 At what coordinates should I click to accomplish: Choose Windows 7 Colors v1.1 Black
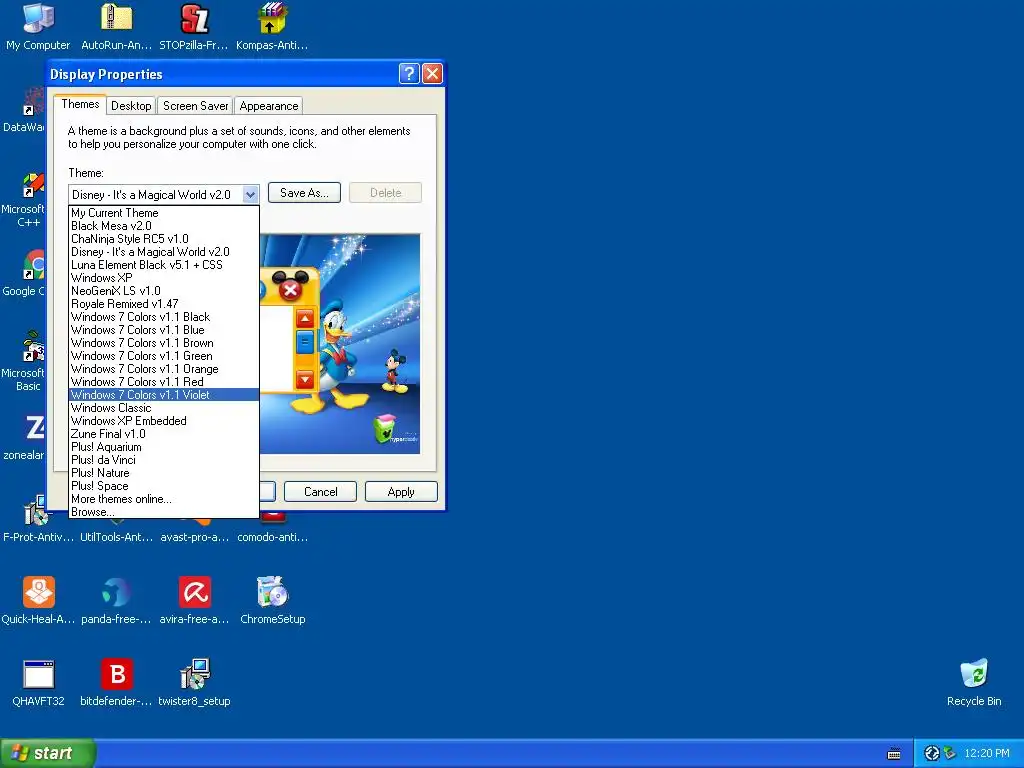tap(164, 317)
